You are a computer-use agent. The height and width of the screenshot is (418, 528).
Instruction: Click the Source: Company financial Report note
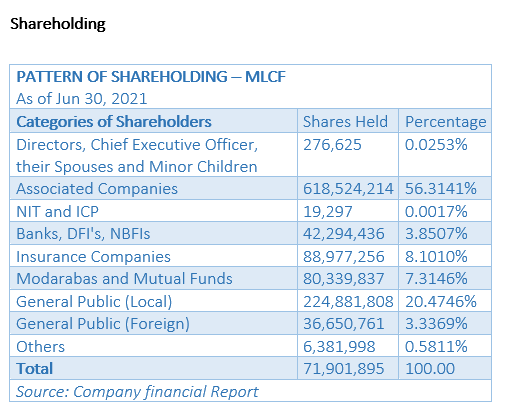pos(137,391)
